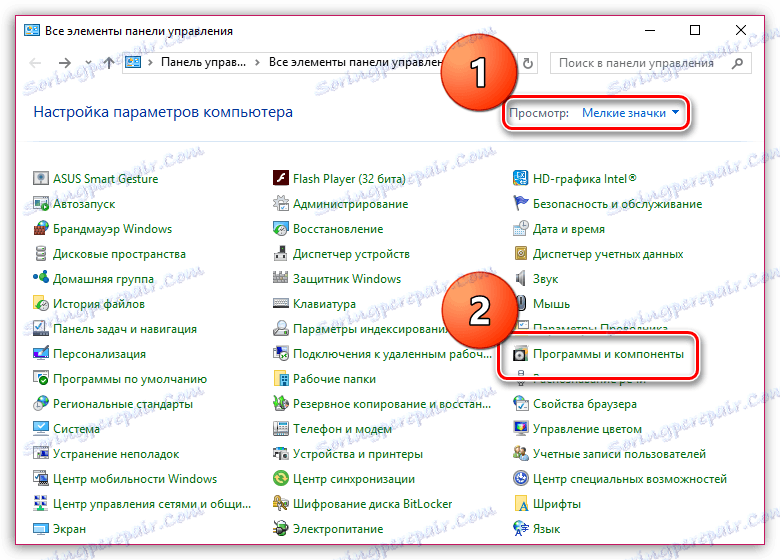Viewport: 780px width, 560px height.
Task: Click the Центр синхронизации green icon
Action: point(281,478)
